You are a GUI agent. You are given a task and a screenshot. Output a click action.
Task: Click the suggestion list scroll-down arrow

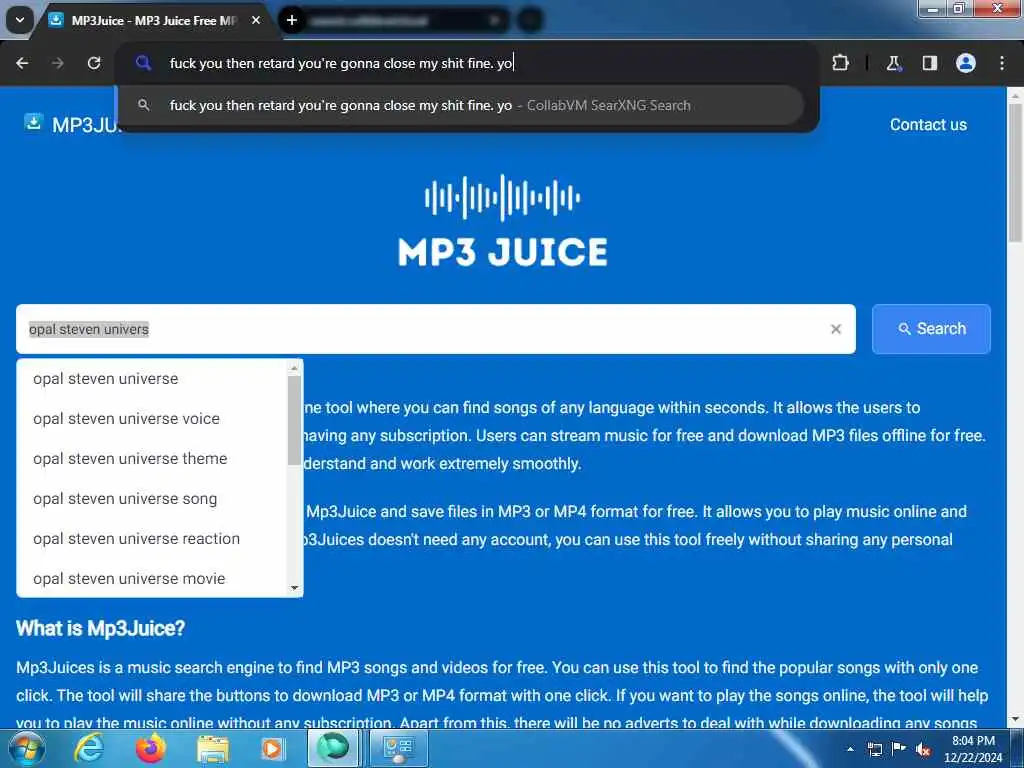(x=295, y=588)
